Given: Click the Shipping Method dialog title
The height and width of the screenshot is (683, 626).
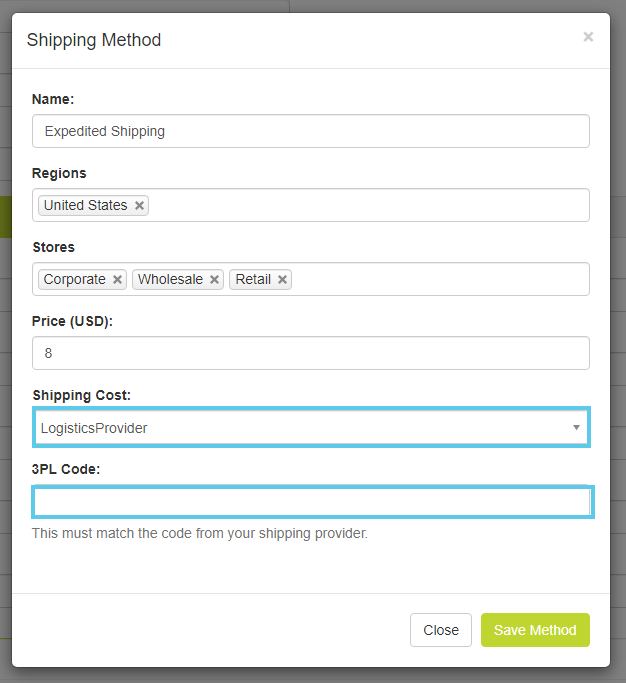Looking at the screenshot, I should point(94,40).
